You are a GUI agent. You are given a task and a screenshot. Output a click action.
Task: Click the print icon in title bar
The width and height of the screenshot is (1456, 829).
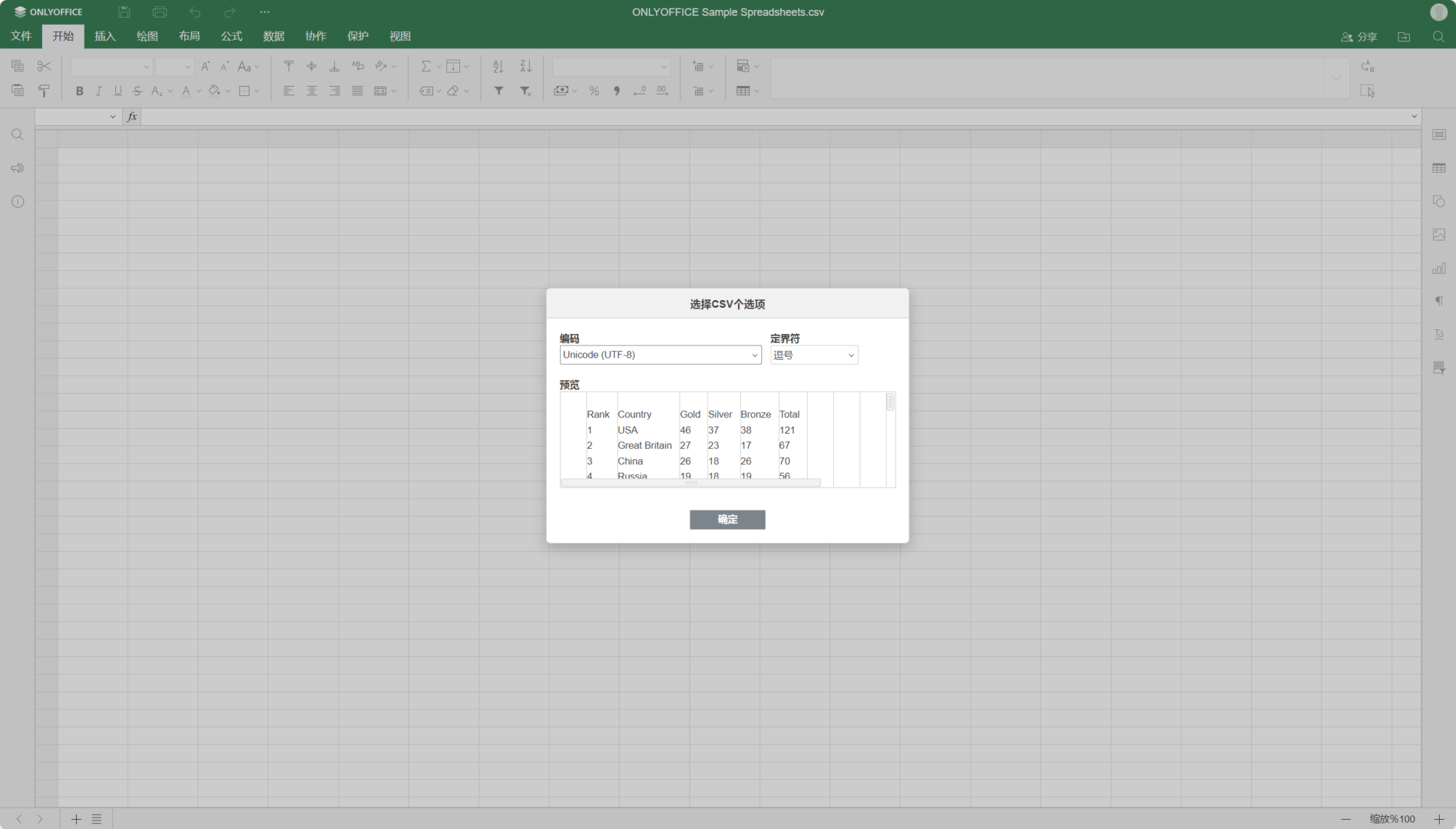[159, 12]
